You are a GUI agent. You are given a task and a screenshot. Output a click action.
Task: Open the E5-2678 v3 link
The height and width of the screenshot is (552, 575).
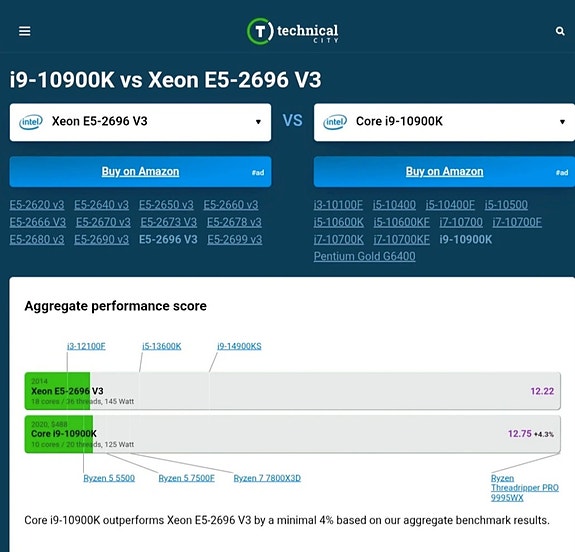coord(234,222)
